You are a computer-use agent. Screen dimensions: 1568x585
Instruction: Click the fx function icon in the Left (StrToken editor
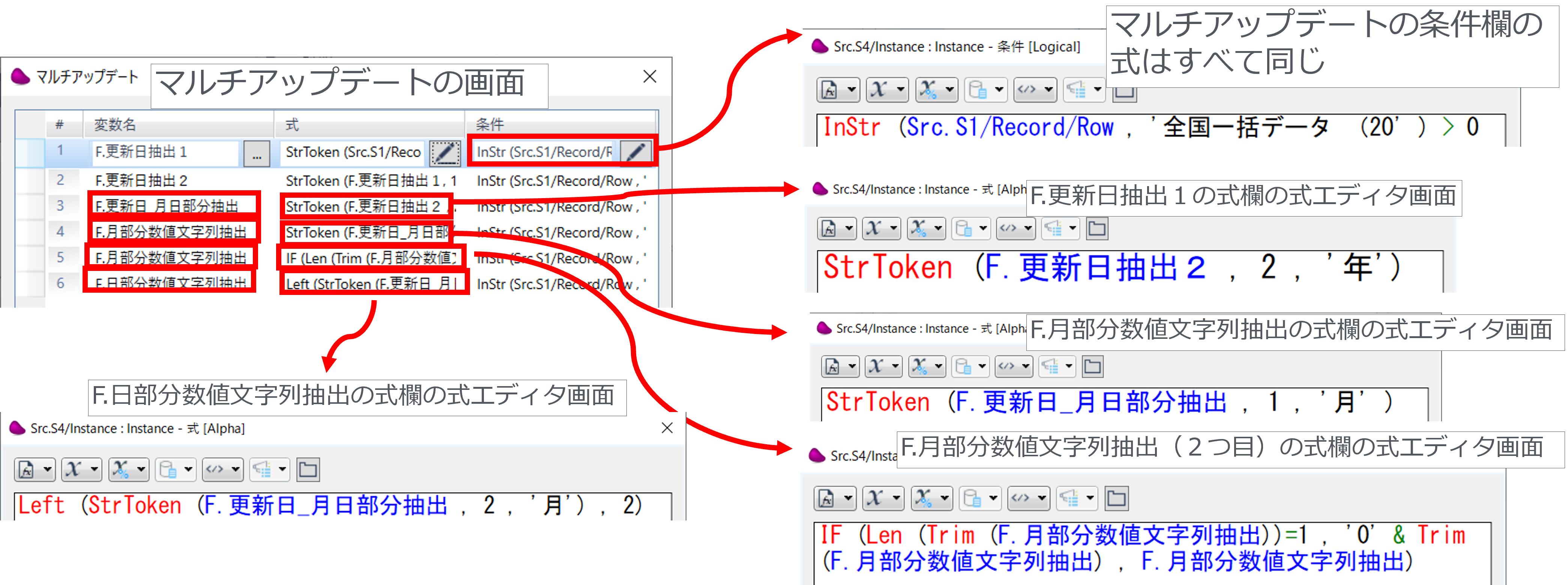(x=27, y=469)
